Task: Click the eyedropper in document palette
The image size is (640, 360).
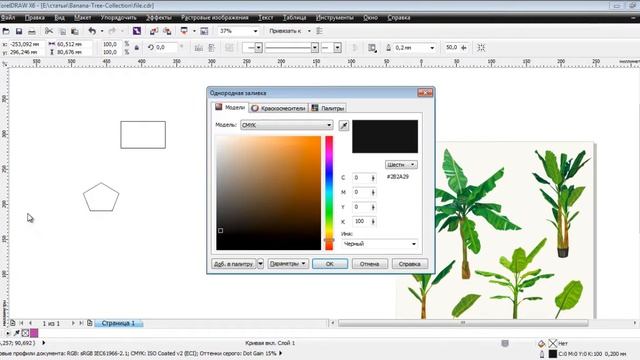Action: [17, 333]
